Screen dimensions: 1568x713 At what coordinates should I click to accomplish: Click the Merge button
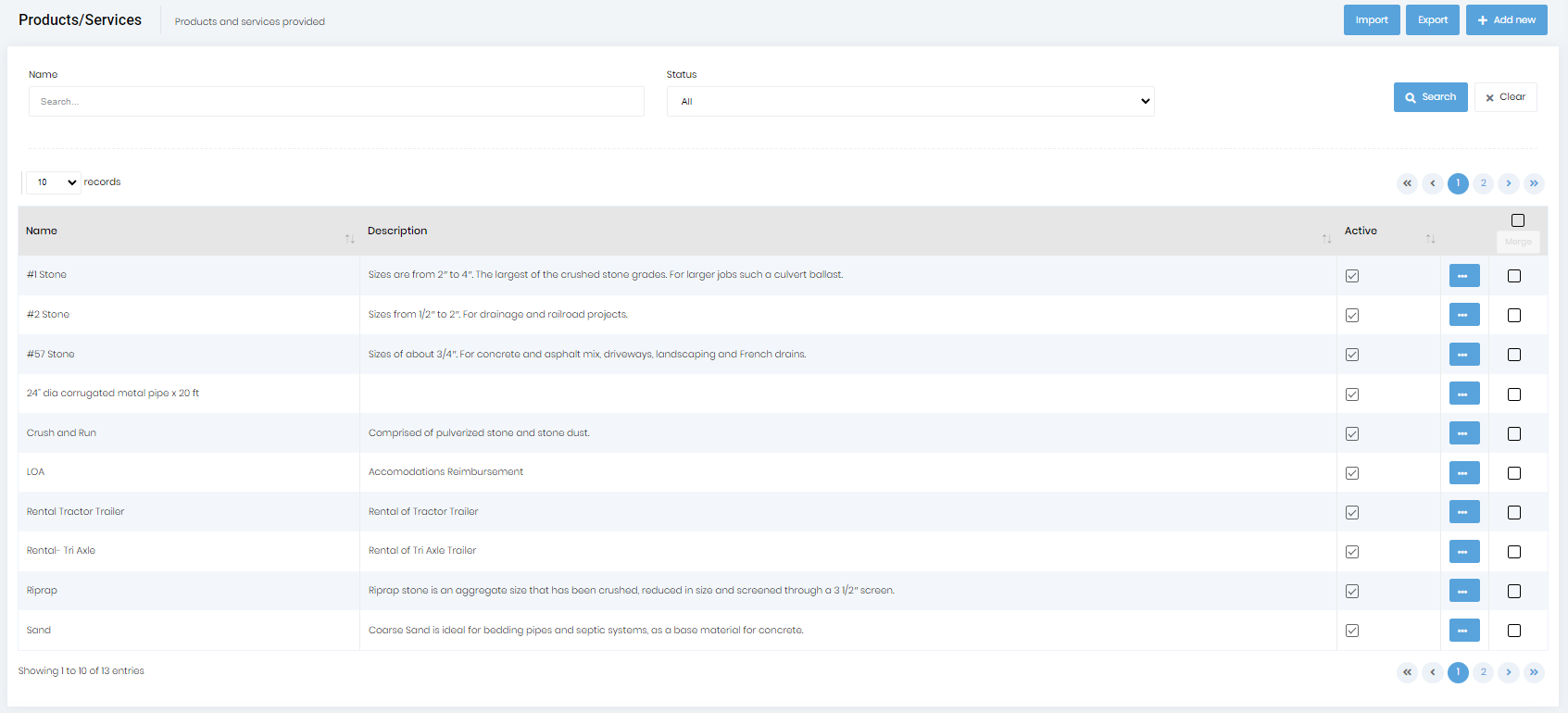(1518, 242)
